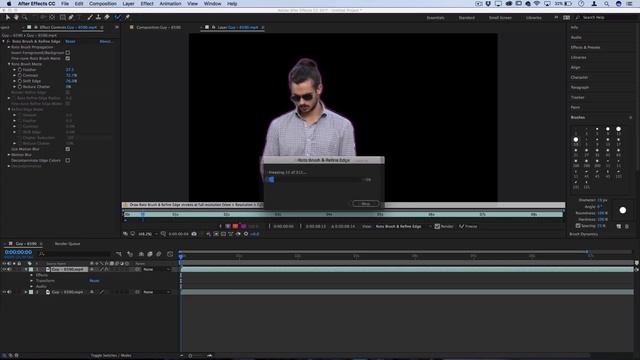Click the purple alpha overlay view icon
The image size is (640, 360).
point(243,226)
